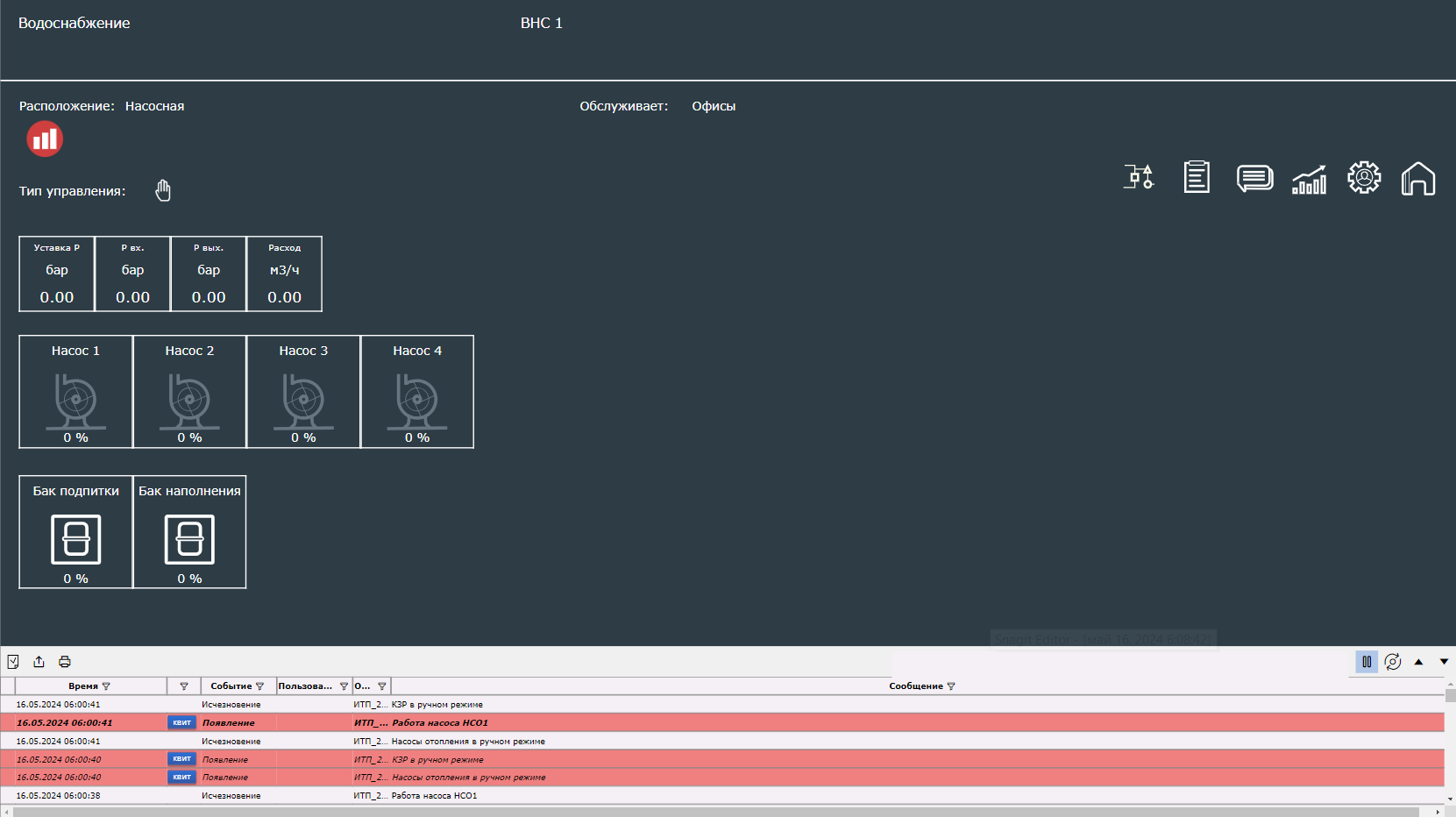Select the Бак наполнения tank tile
This screenshot has width=1456, height=817.
point(189,532)
